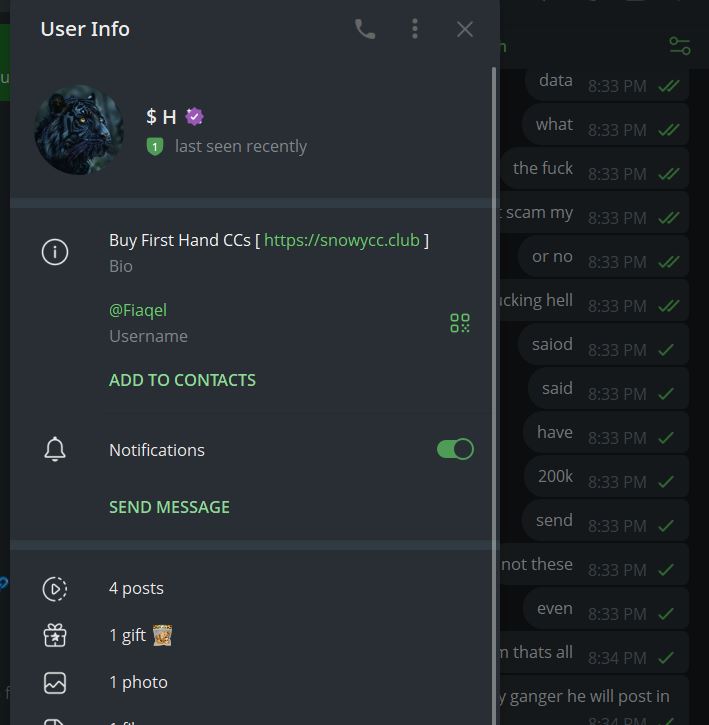Click the bio info circle icon

coord(55,252)
